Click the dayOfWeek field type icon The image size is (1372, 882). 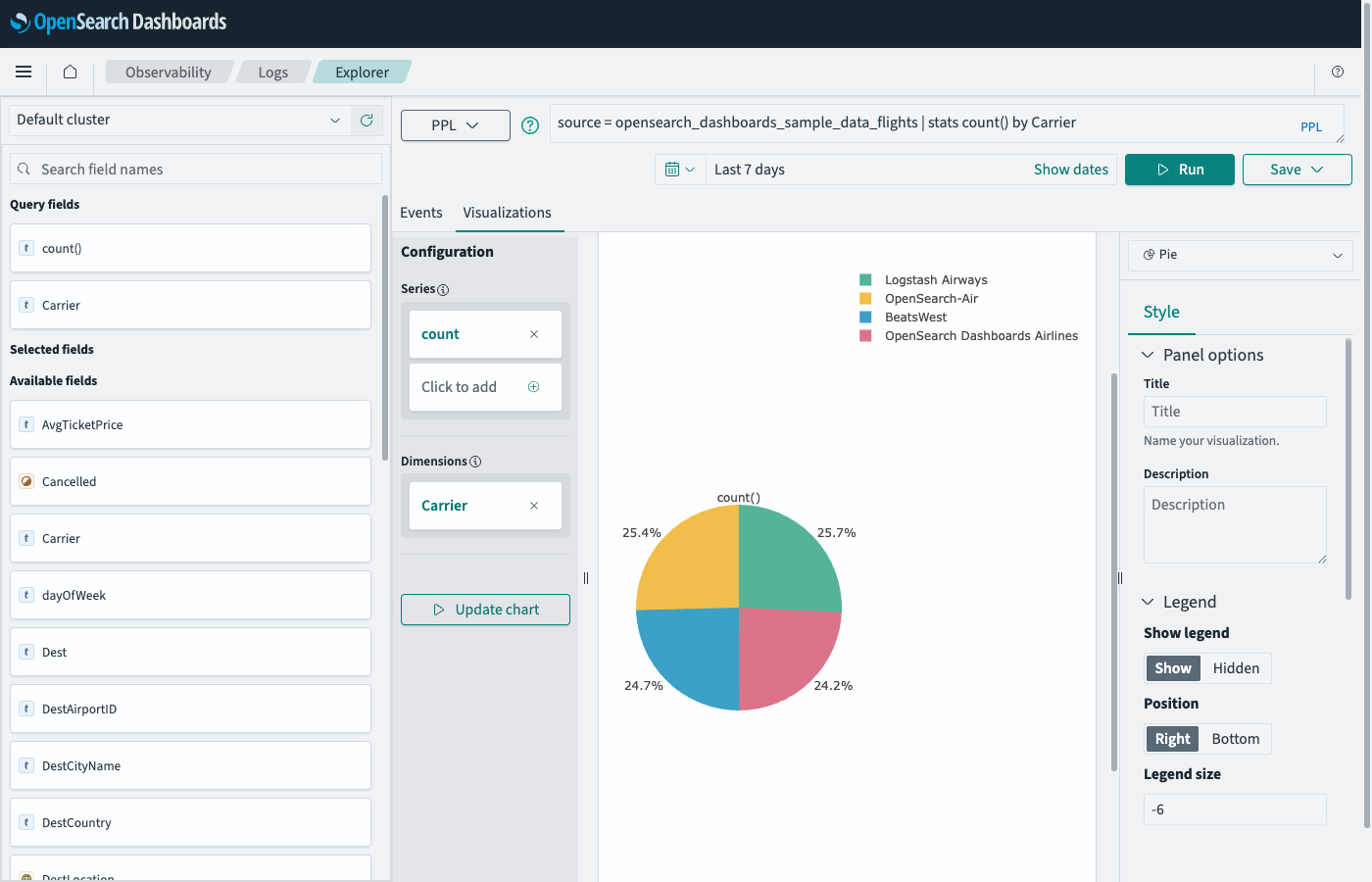coord(27,595)
